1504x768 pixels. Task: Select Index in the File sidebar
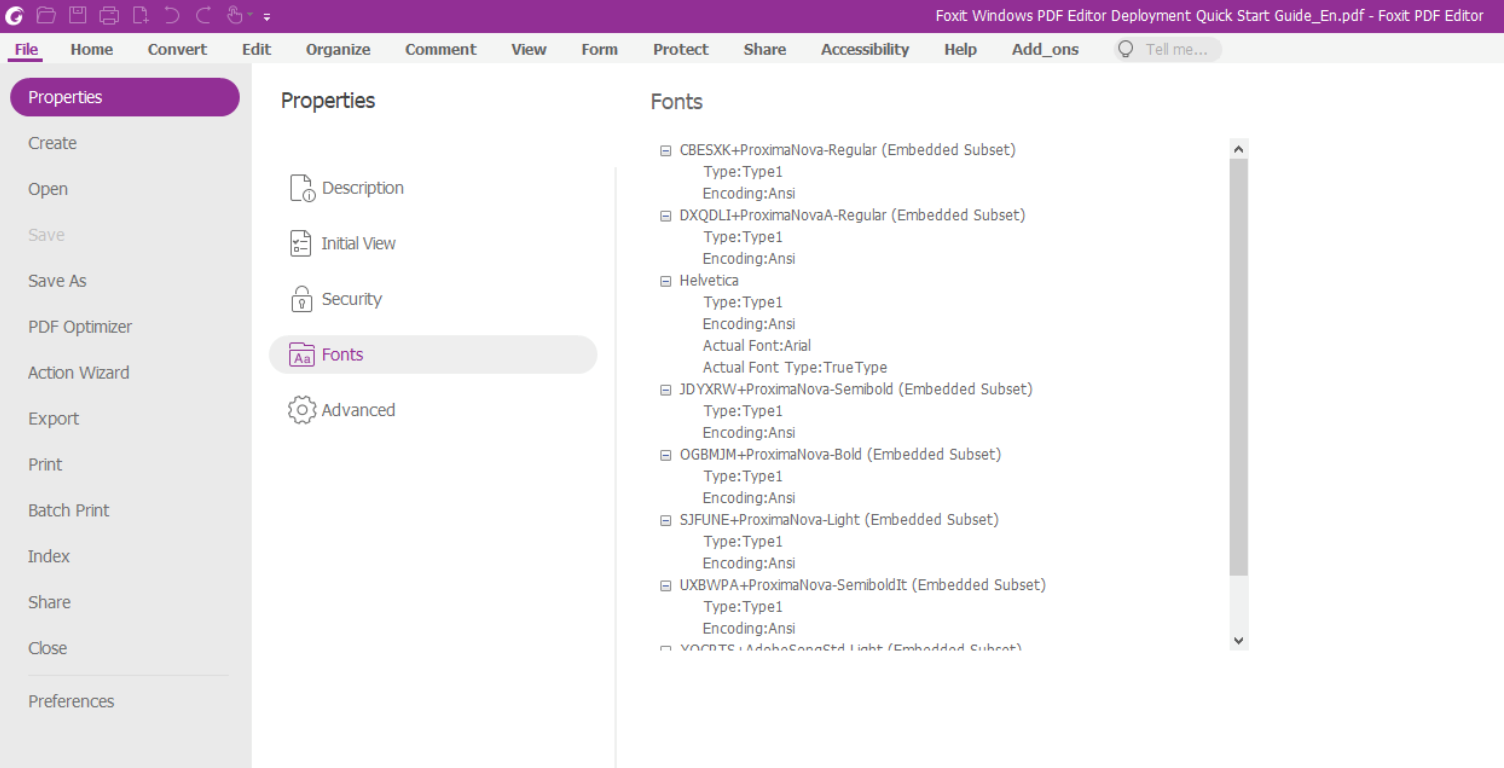[49, 557]
